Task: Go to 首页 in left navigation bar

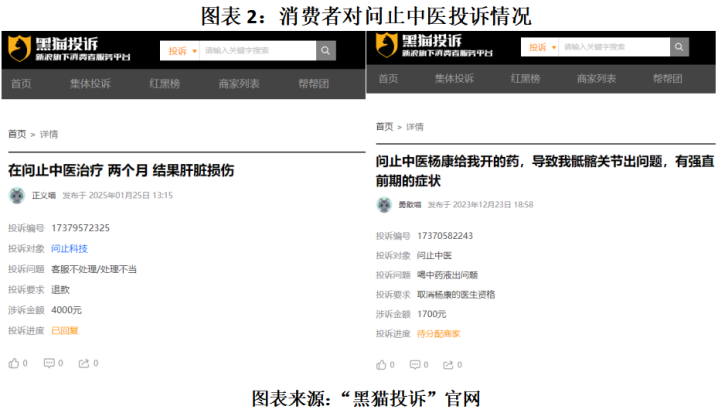Action: (21, 84)
